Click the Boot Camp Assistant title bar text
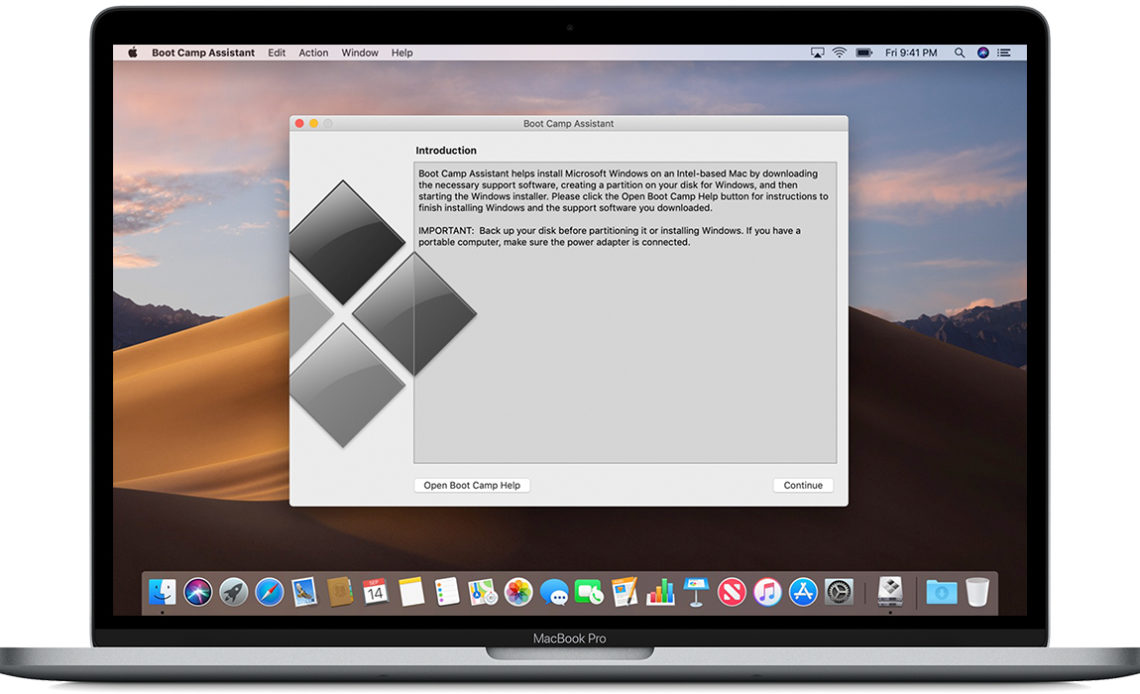 click(x=569, y=124)
